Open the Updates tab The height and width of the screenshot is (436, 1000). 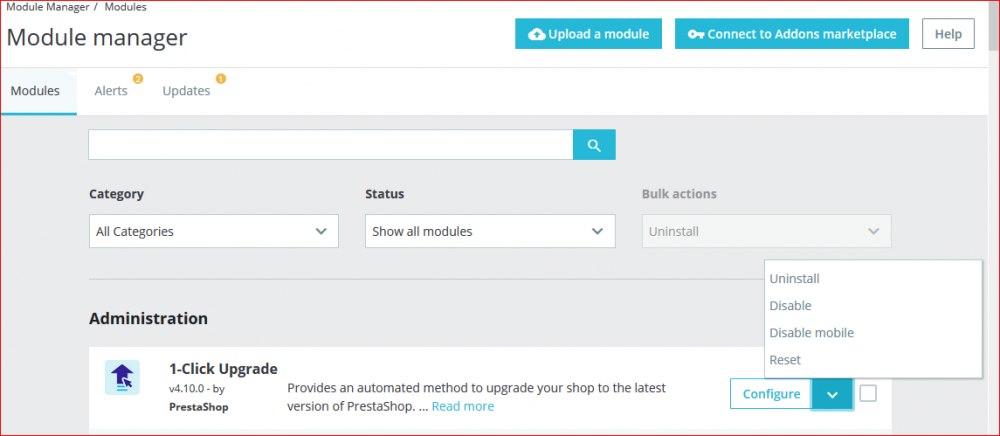coord(186,91)
